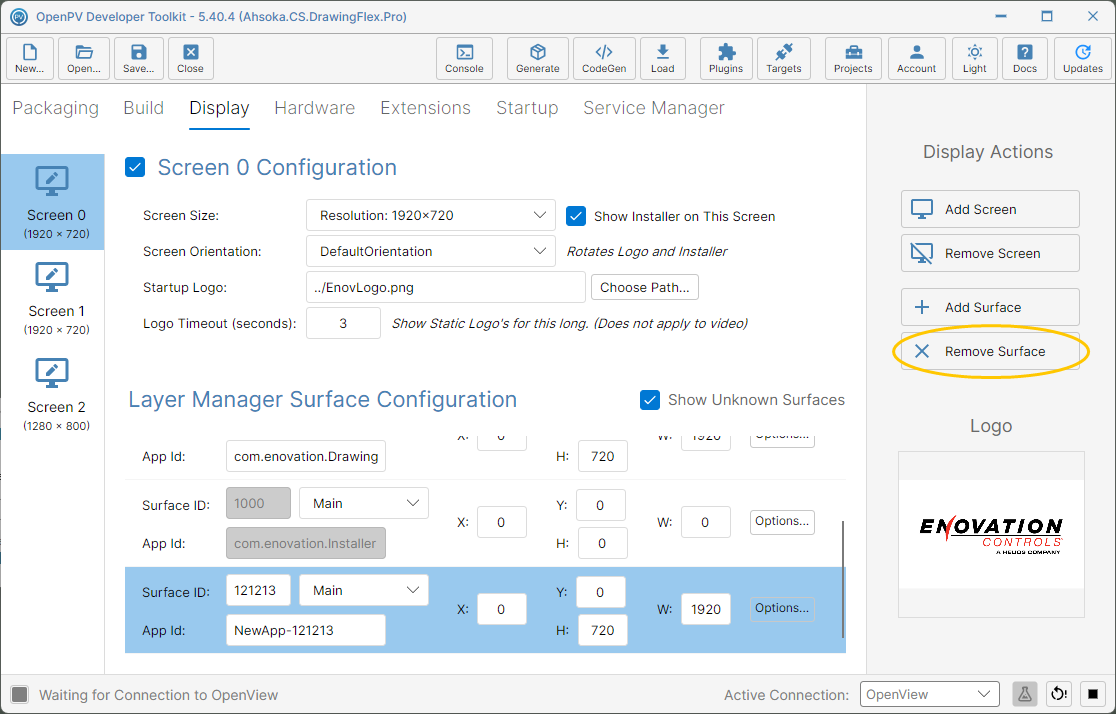Screen dimensions: 1116x714
Task: Click the flask icon in the status bar
Action: [x=1024, y=694]
